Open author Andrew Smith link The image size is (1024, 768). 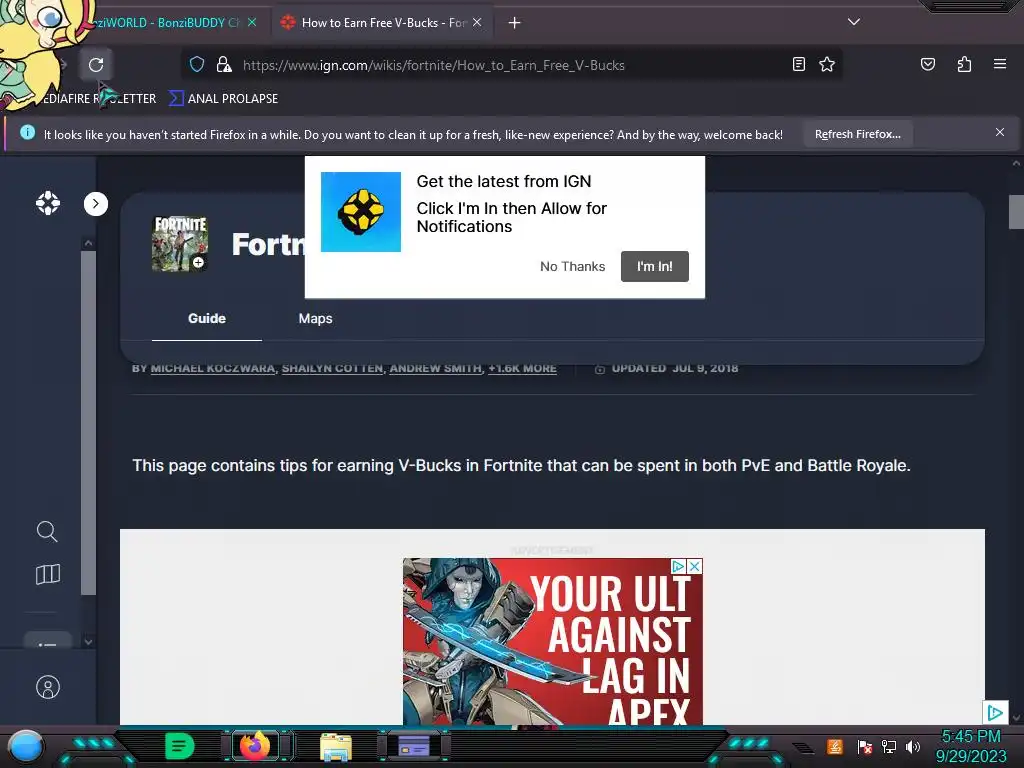pyautogui.click(x=436, y=368)
